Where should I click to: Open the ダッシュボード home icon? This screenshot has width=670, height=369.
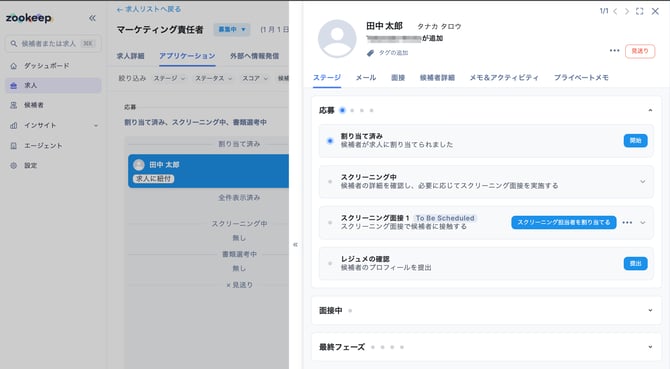(14, 66)
